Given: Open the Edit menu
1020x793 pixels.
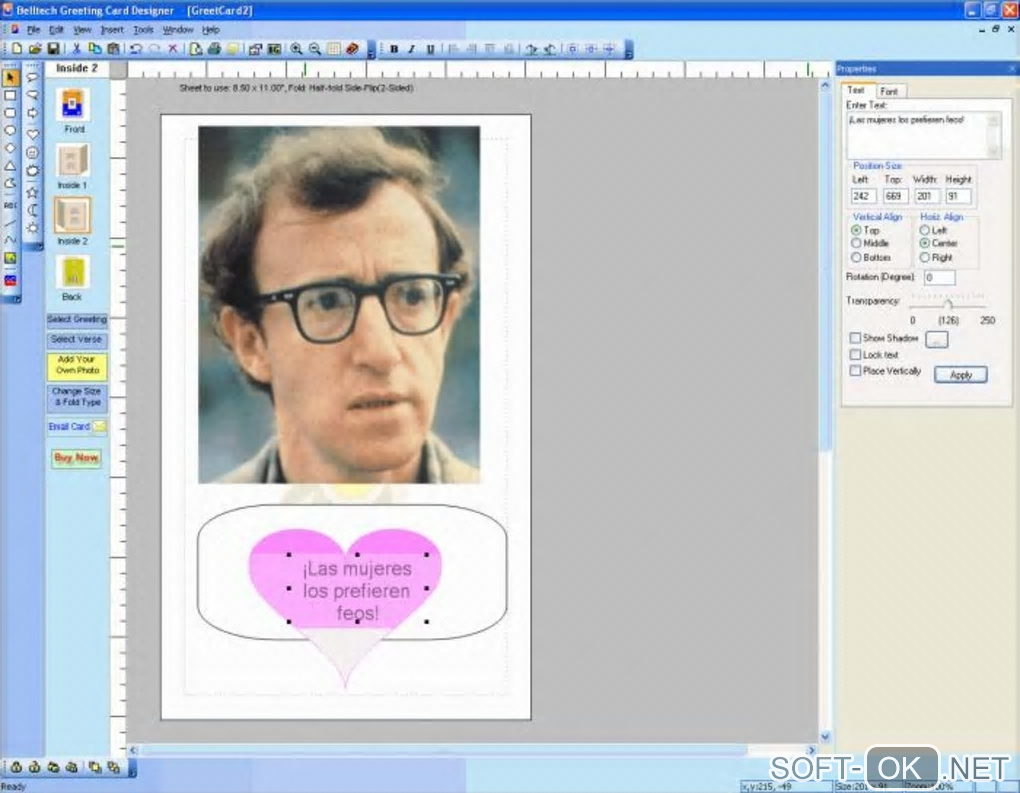Looking at the screenshot, I should pyautogui.click(x=57, y=30).
